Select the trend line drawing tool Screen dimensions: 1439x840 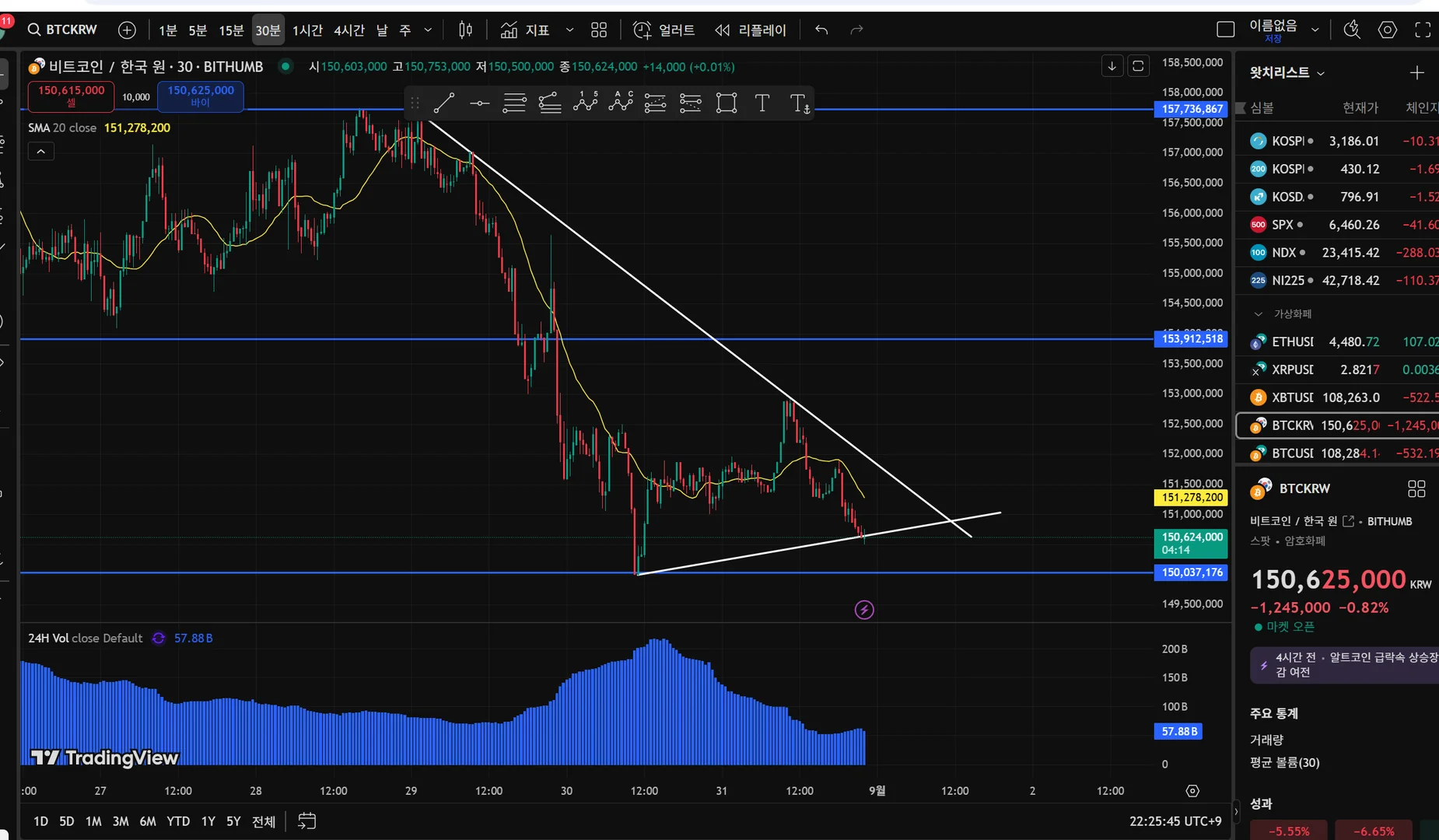tap(444, 103)
